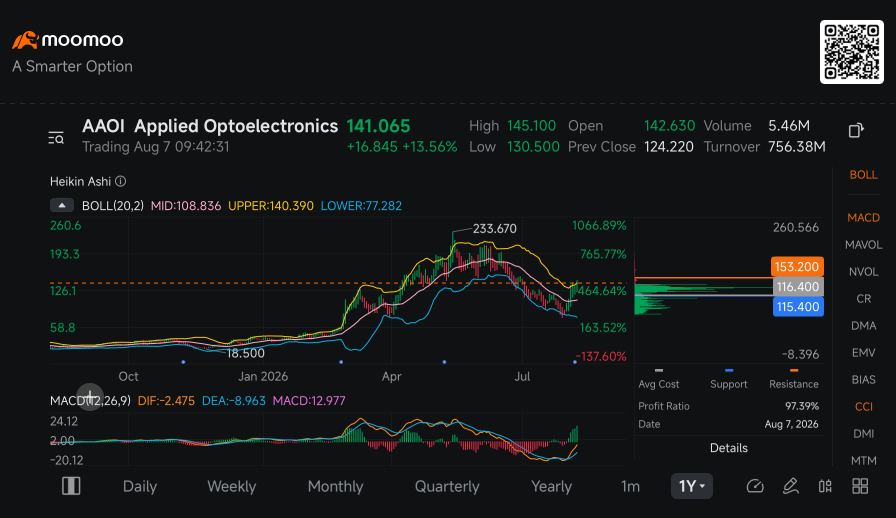
Task: Enable the NVOL indicator
Action: pyautogui.click(x=863, y=272)
